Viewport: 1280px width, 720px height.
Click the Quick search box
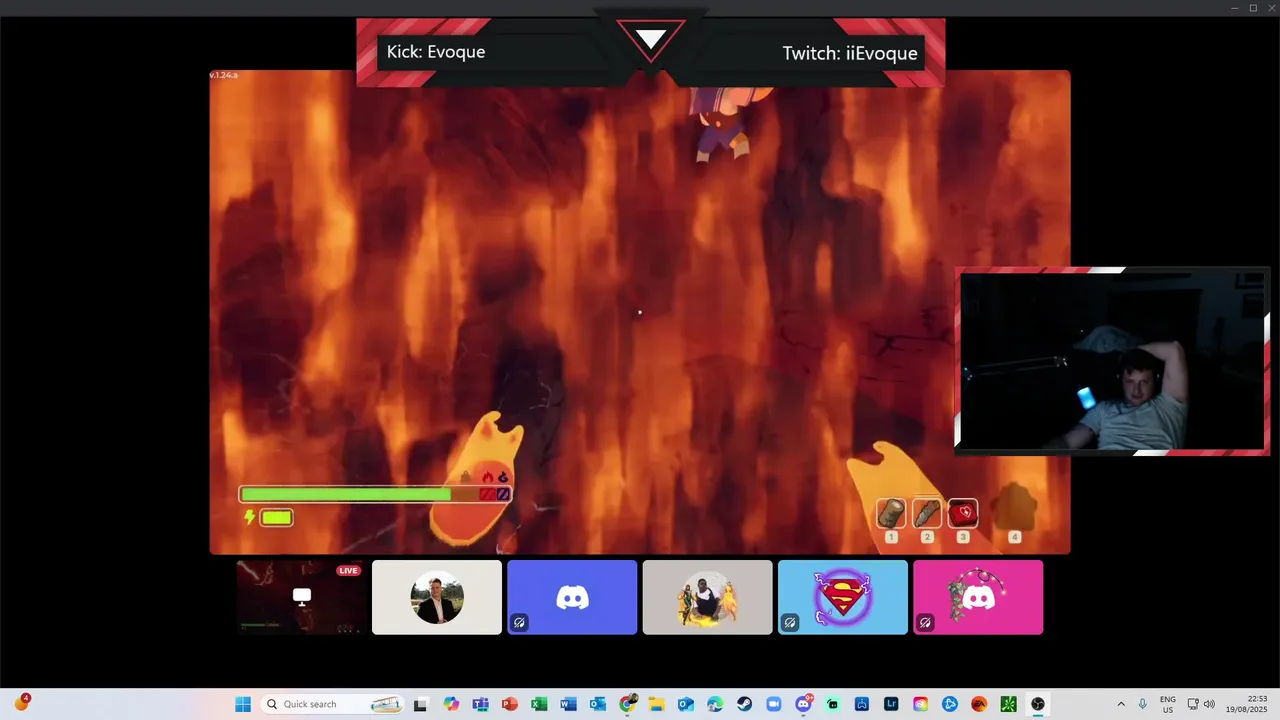click(333, 704)
